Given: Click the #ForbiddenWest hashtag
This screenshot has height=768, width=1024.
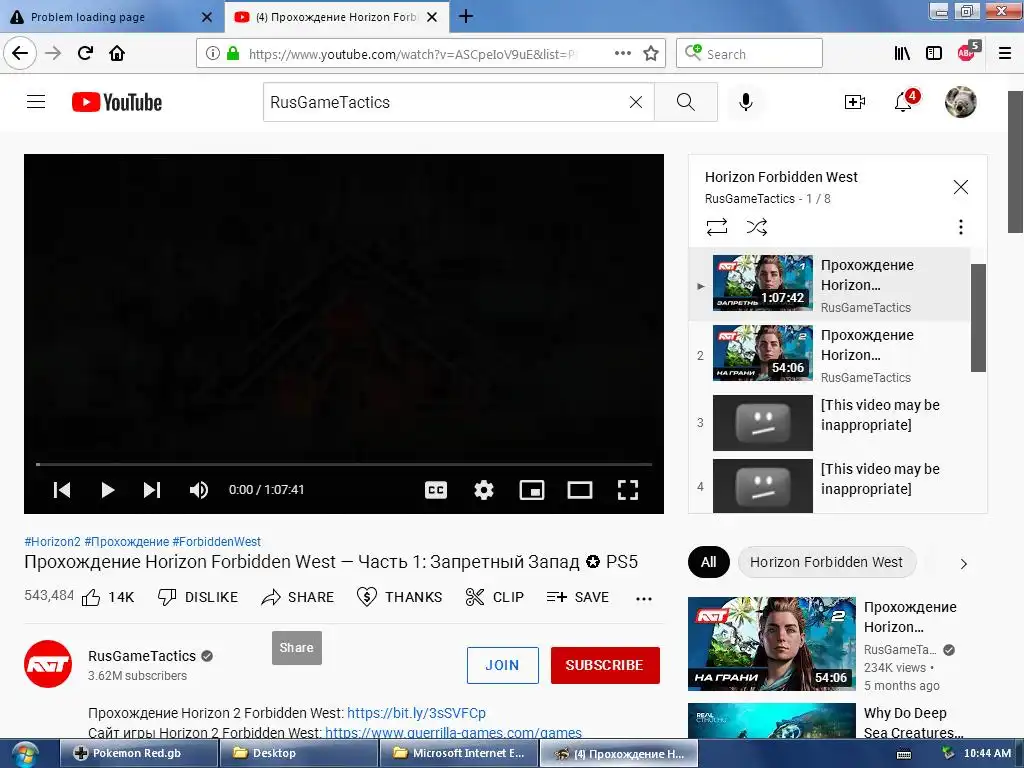Looking at the screenshot, I should (x=216, y=541).
